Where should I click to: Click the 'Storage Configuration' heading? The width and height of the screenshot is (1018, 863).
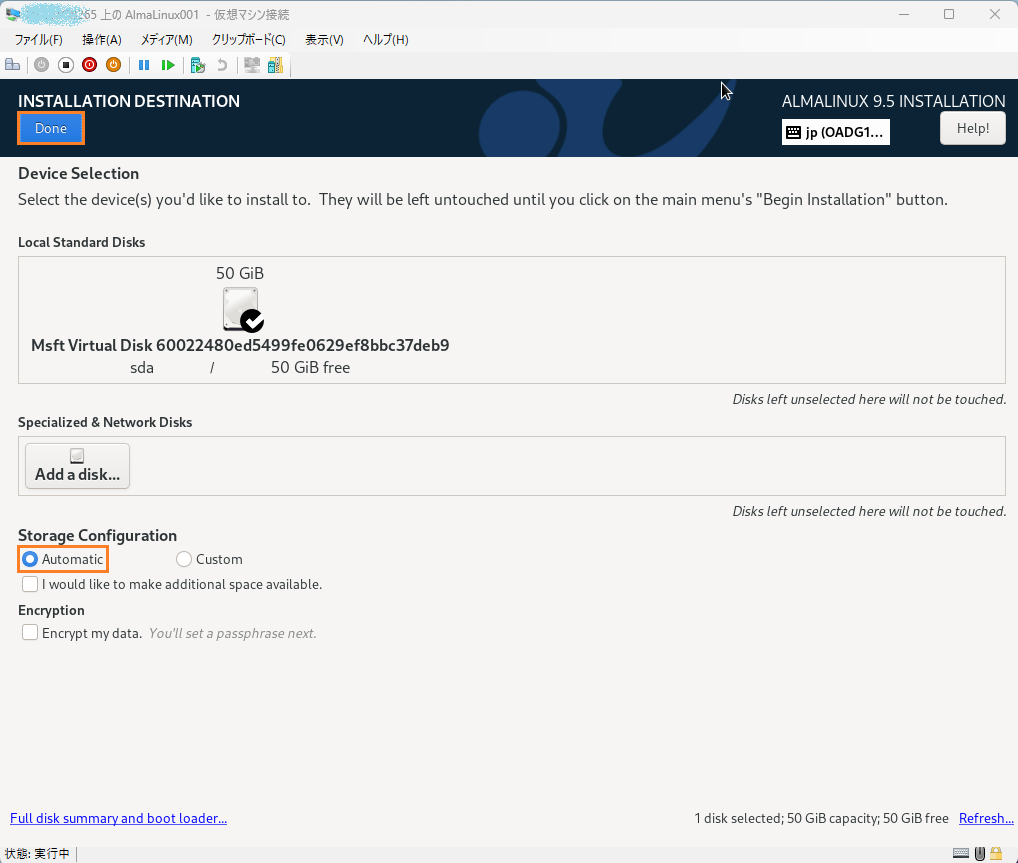tap(97, 536)
